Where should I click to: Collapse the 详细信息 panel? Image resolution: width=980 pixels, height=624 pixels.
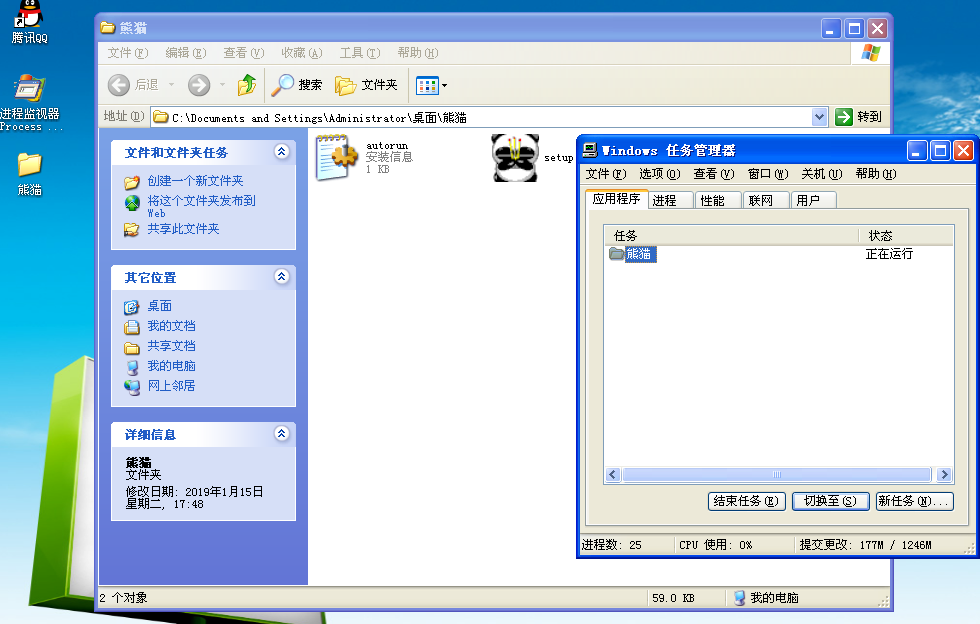(x=281, y=435)
